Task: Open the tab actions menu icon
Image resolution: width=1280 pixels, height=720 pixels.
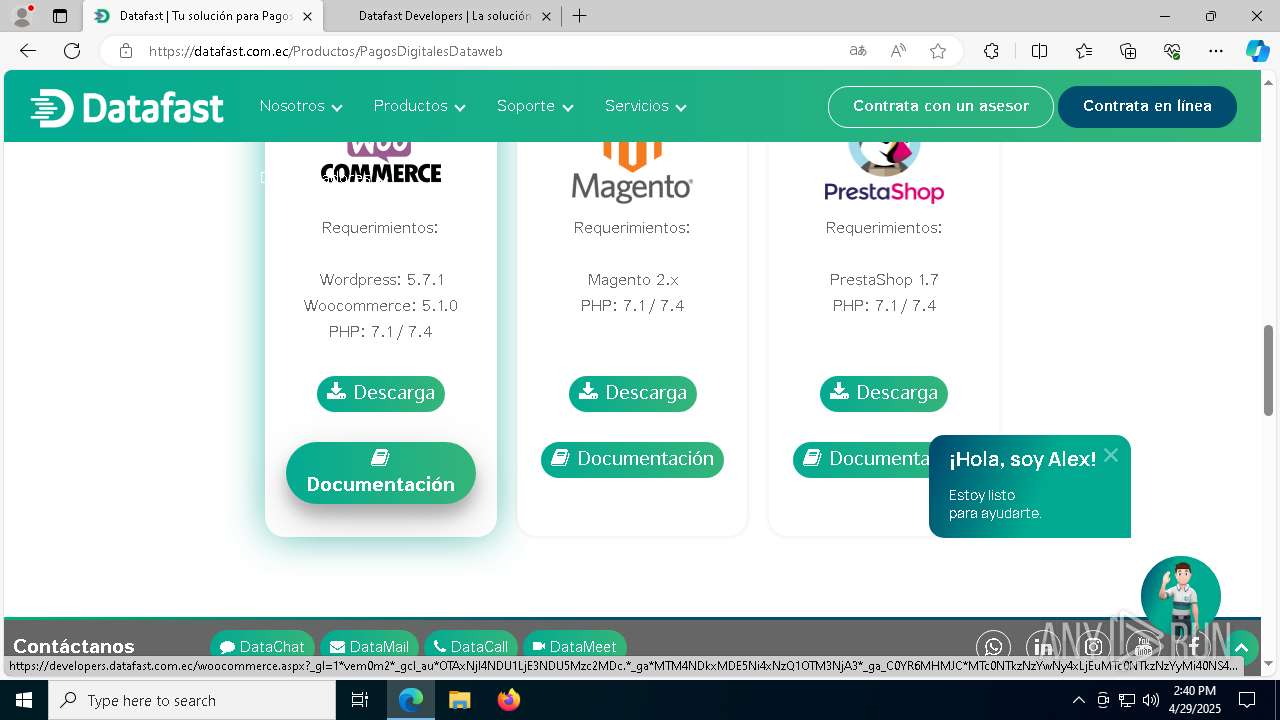Action: pos(60,16)
